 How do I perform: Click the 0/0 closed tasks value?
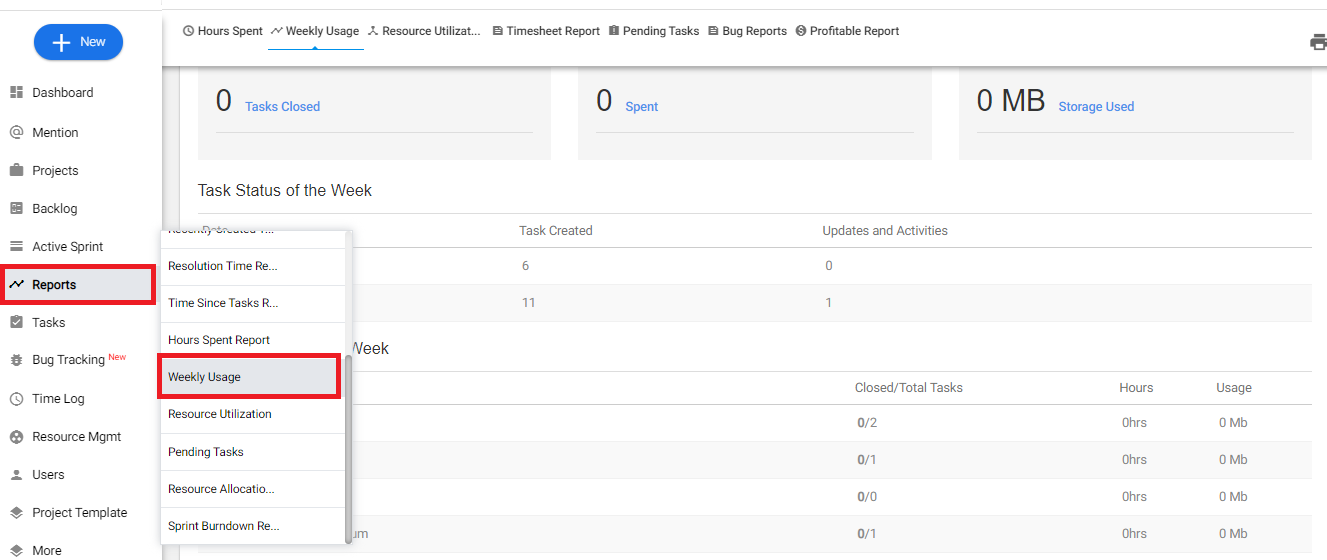[867, 496]
